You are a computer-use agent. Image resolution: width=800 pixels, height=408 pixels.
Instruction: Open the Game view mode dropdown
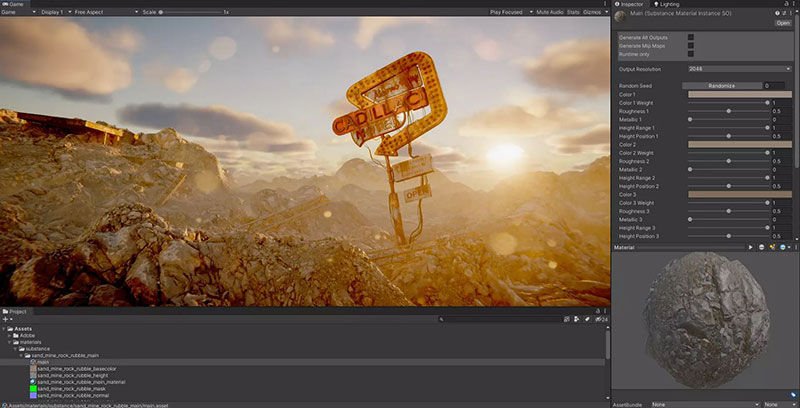click(19, 12)
